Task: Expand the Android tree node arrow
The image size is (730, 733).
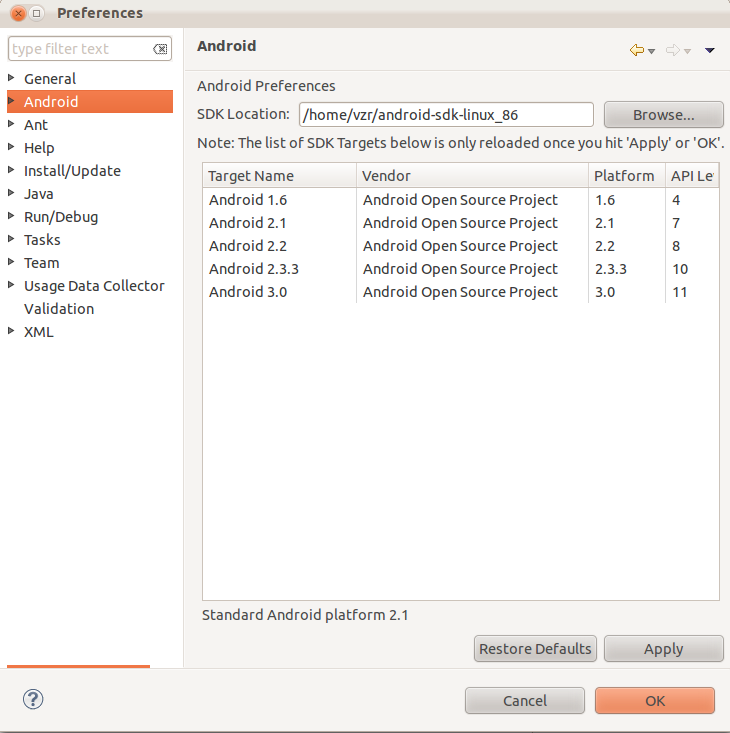Action: click(12, 101)
